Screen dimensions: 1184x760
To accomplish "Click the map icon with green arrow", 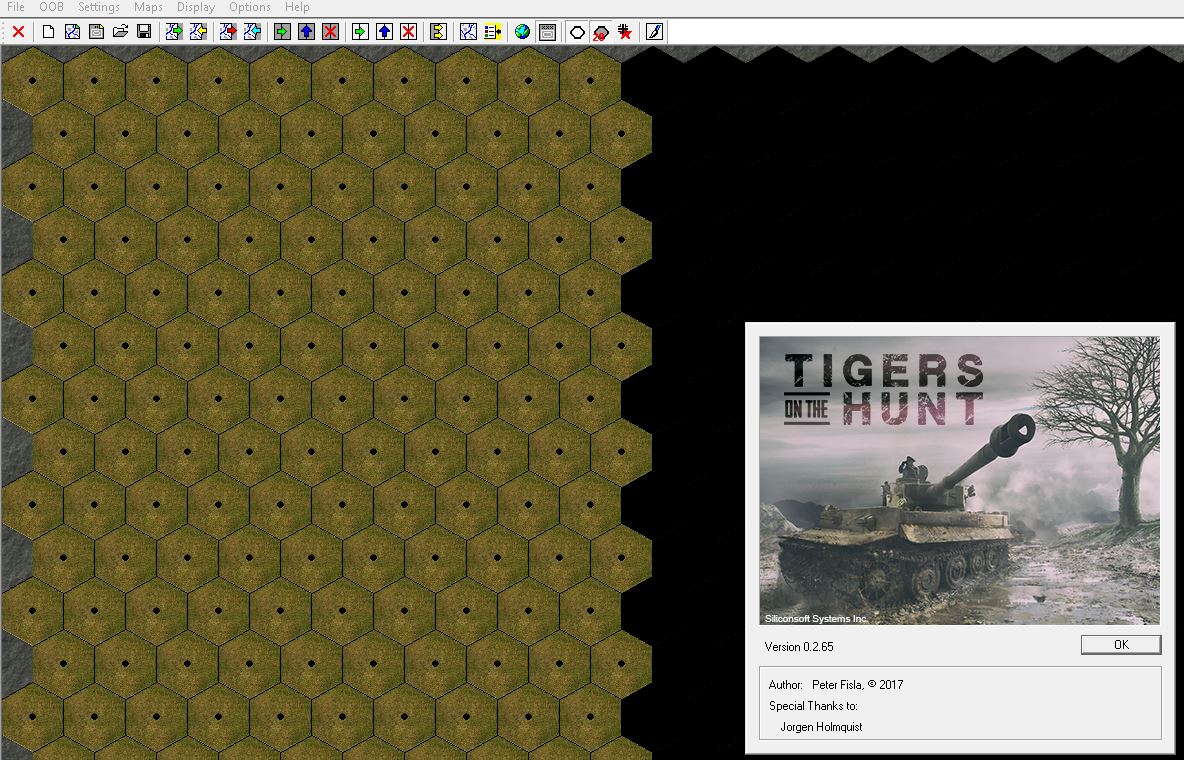I will click(174, 32).
